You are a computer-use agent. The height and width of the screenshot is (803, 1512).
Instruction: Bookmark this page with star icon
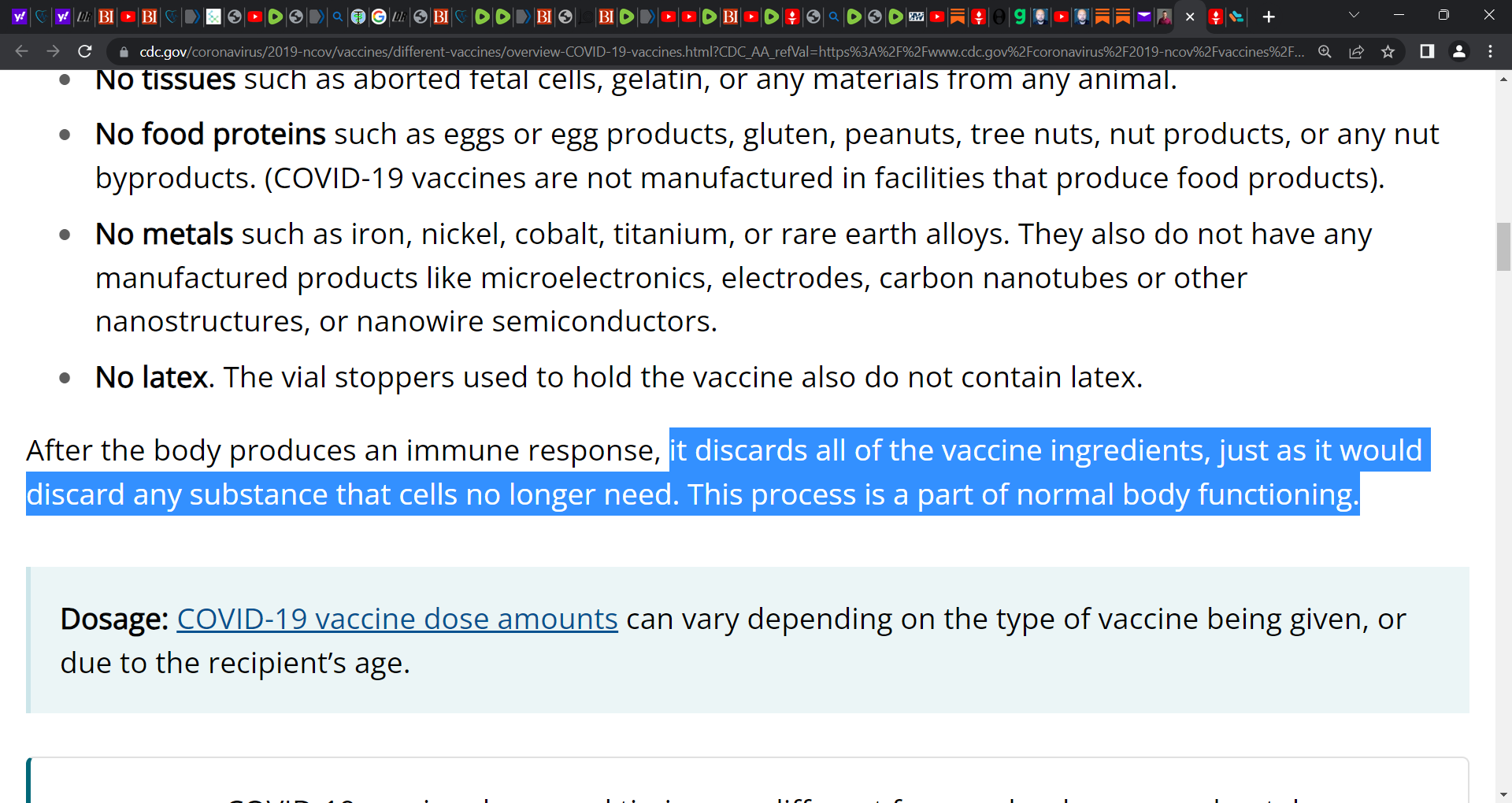(x=1388, y=51)
